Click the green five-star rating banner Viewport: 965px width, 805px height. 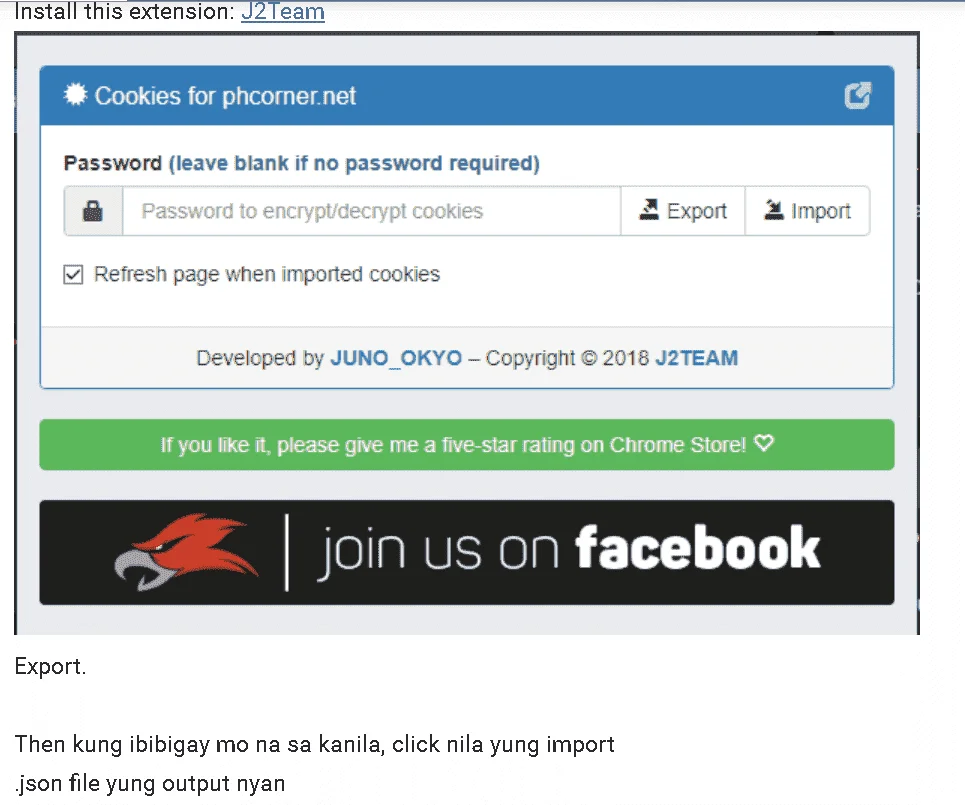click(x=466, y=445)
